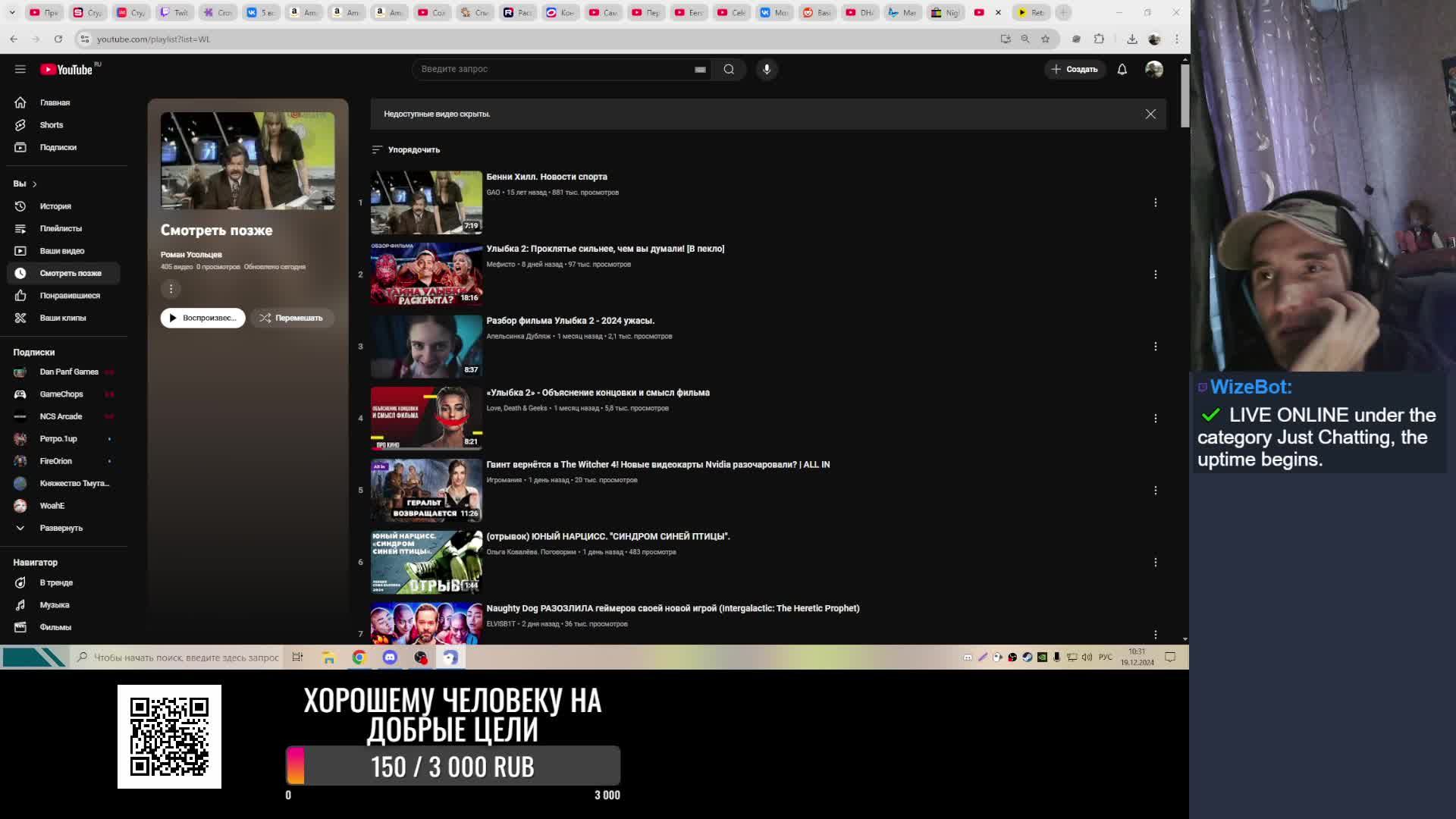Open the notifications bell

1122,69
